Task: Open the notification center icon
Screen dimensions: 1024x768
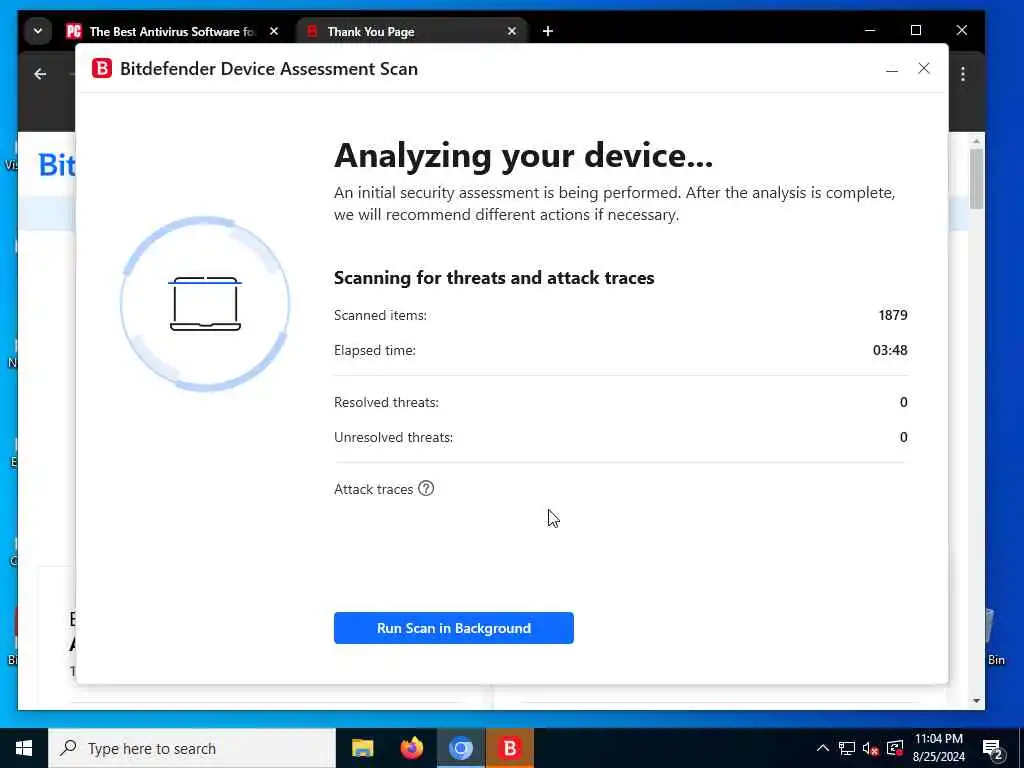Action: [993, 750]
